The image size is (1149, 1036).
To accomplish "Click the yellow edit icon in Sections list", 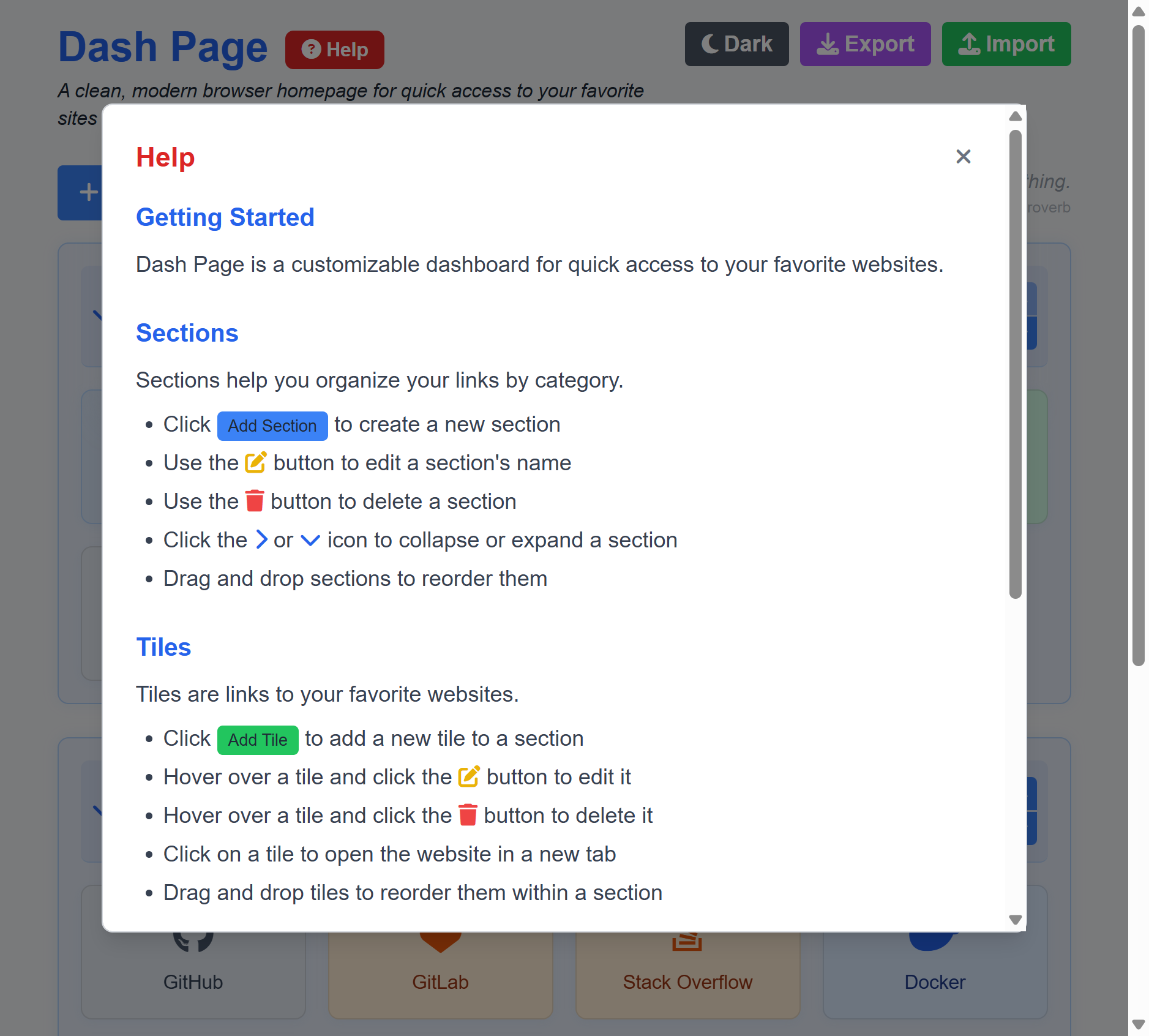I will tap(256, 462).
